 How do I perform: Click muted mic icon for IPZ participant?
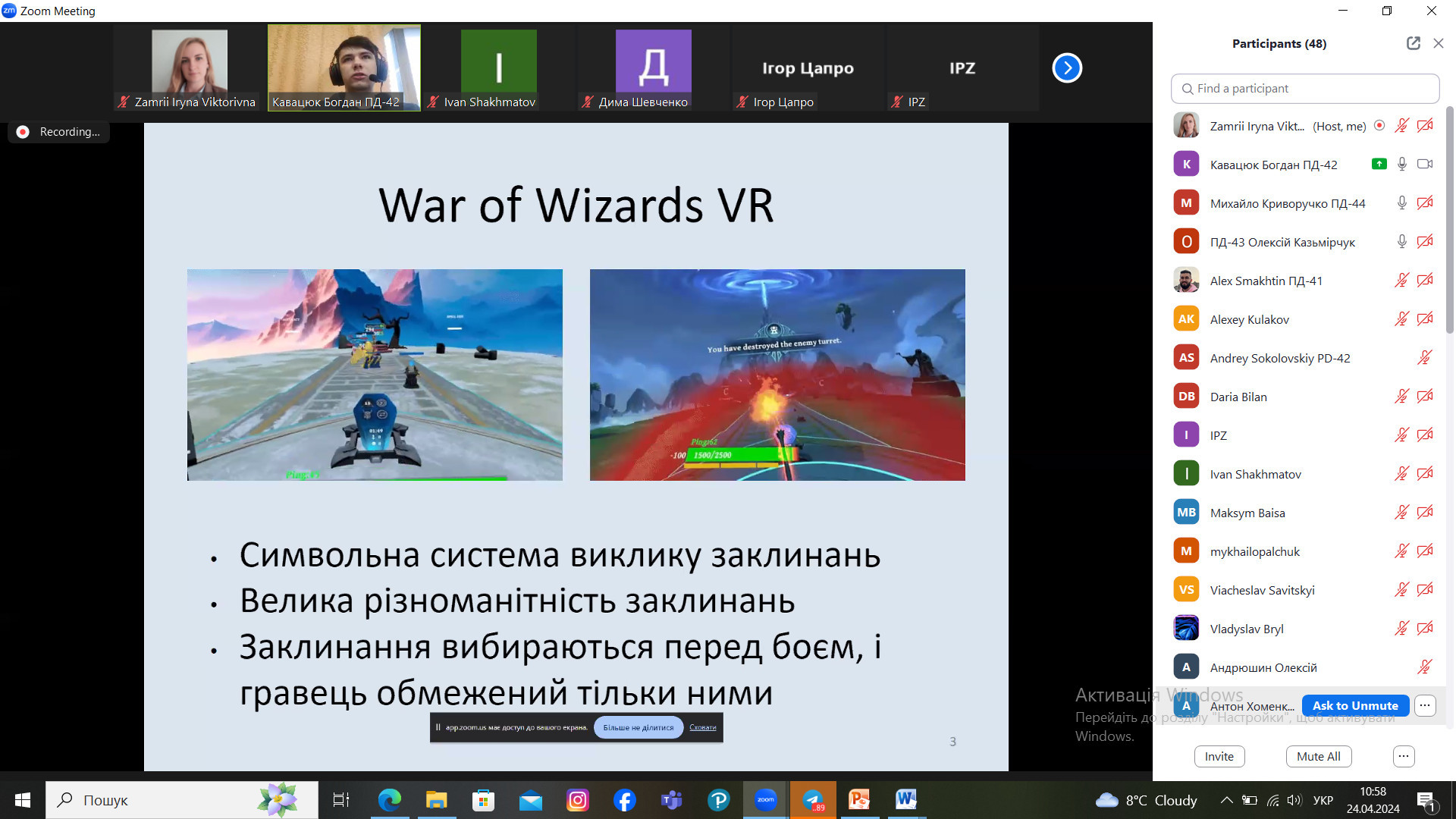1401,435
